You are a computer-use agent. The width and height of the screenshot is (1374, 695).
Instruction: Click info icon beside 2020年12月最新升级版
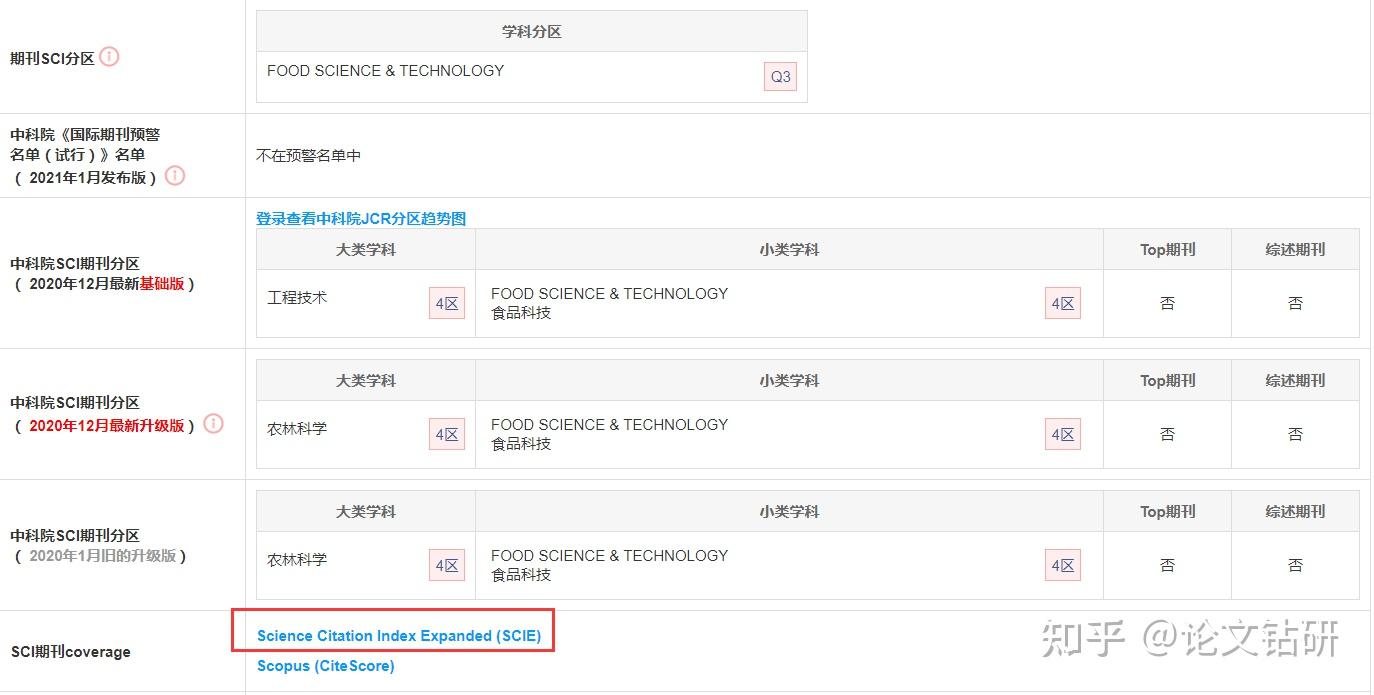click(x=213, y=424)
